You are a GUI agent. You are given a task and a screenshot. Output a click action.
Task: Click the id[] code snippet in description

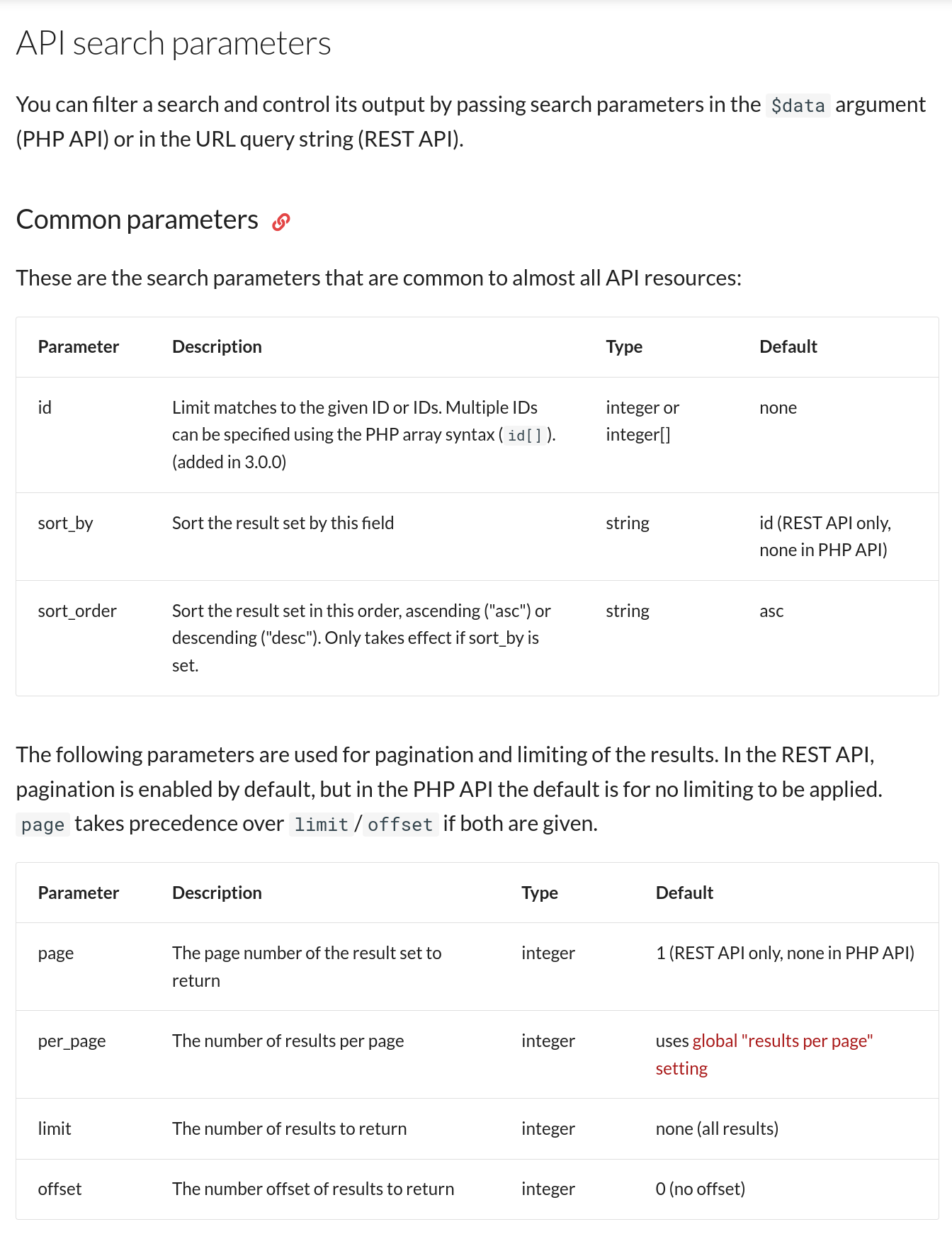click(524, 435)
